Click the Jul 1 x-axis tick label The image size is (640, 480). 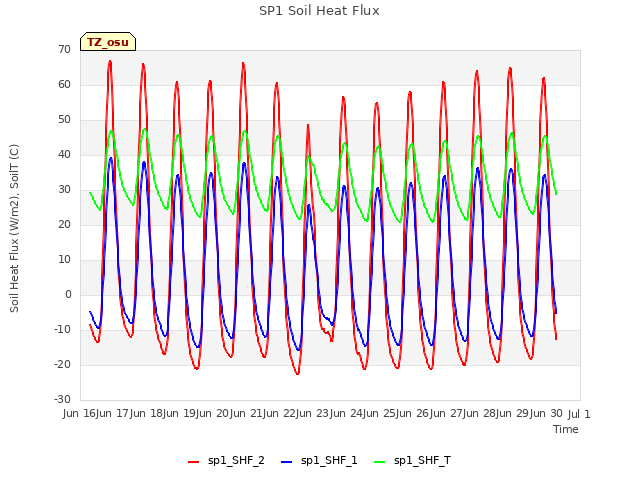[x=579, y=414]
